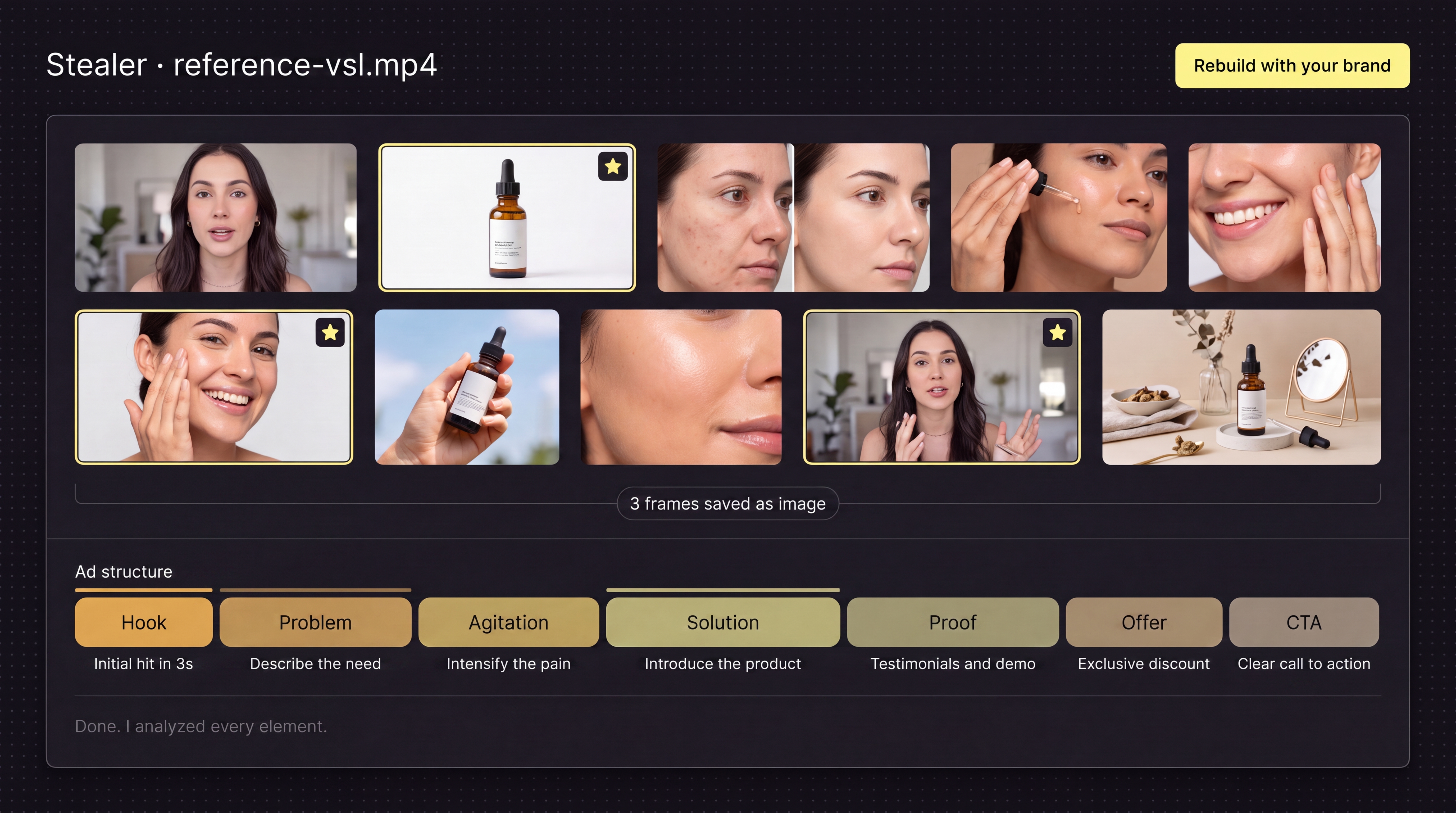
Task: Select the Problem ad structure segment
Action: 315,622
